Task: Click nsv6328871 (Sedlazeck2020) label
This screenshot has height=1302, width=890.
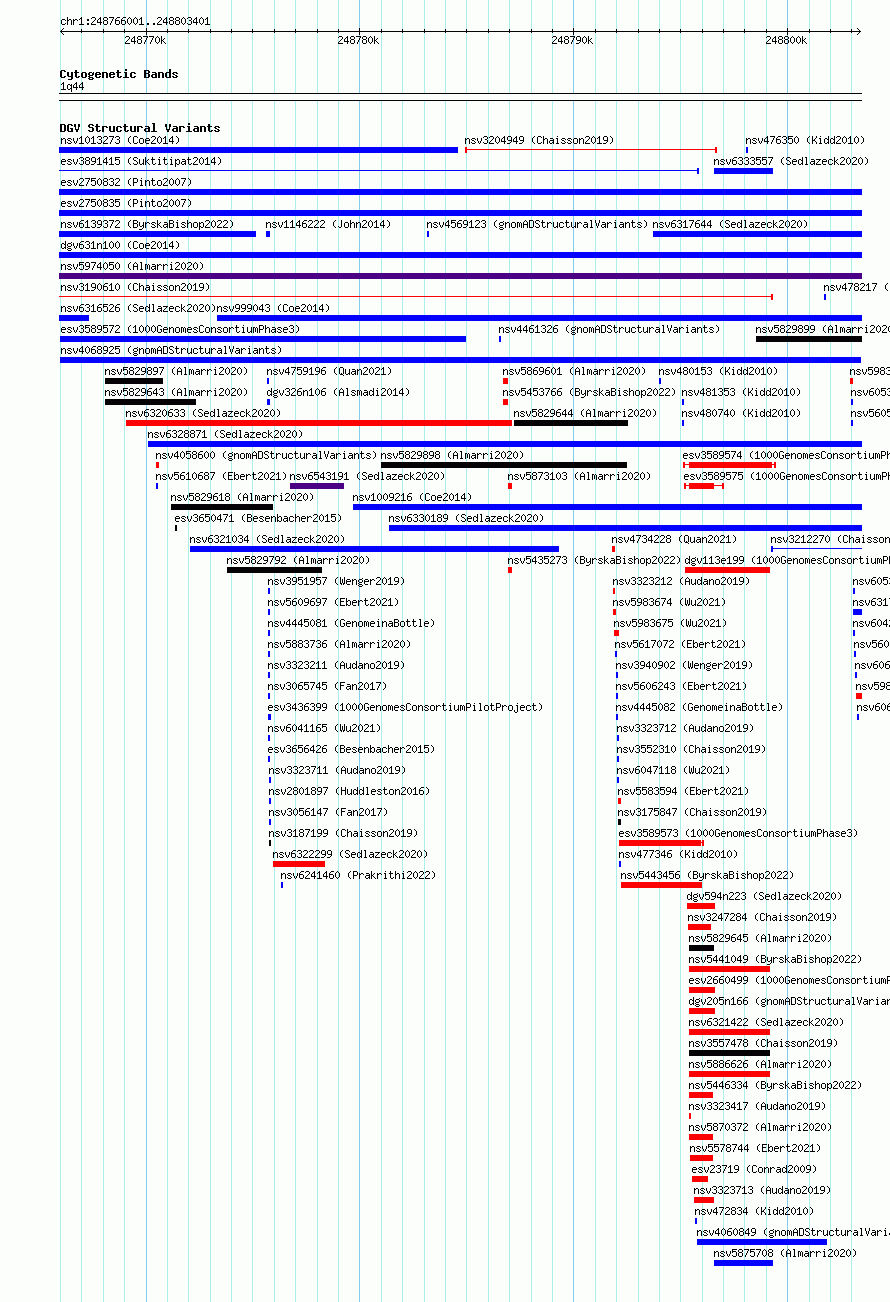Action: 225,434
